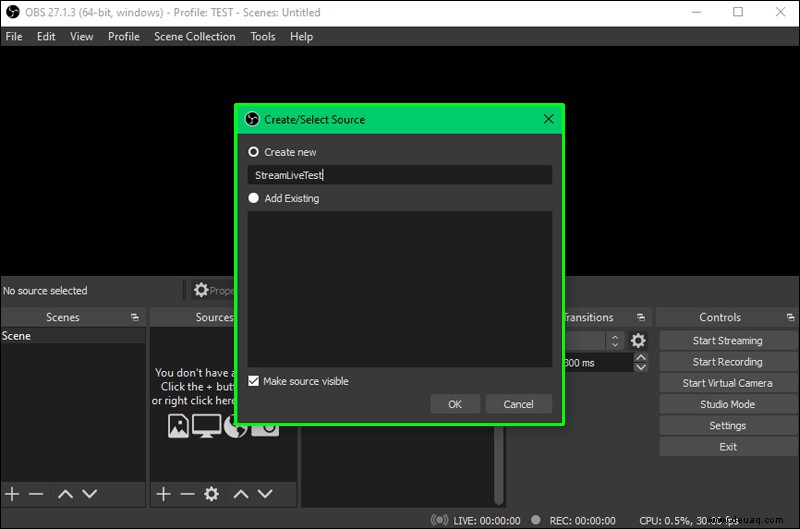Open transition properties gear icon
This screenshot has width=800, height=529.
tap(638, 340)
